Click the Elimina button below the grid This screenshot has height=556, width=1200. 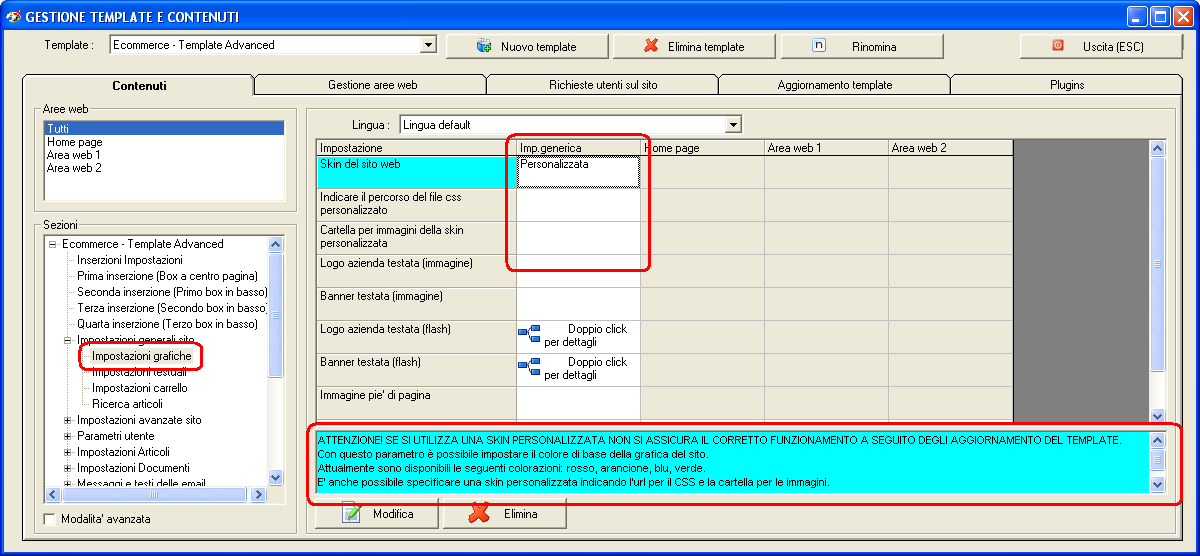[504, 514]
